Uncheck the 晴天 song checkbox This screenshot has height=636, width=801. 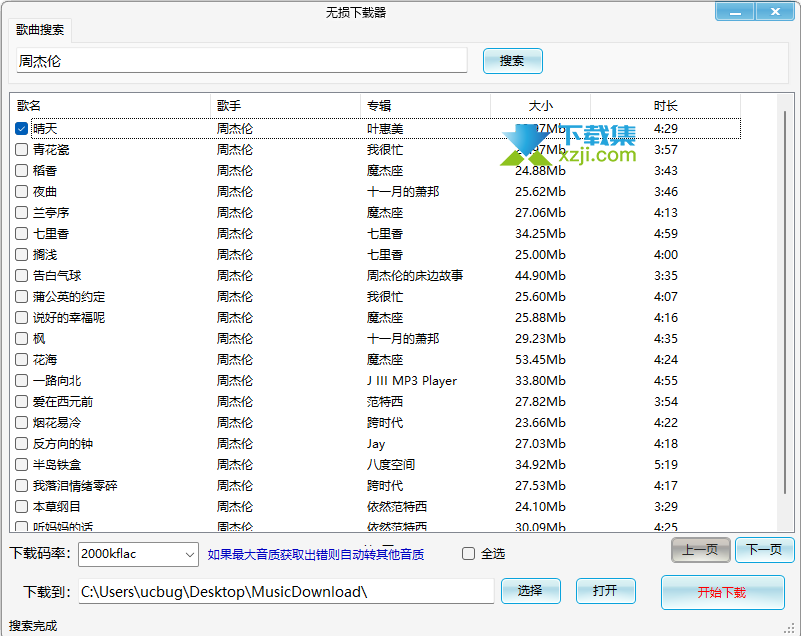(x=22, y=128)
